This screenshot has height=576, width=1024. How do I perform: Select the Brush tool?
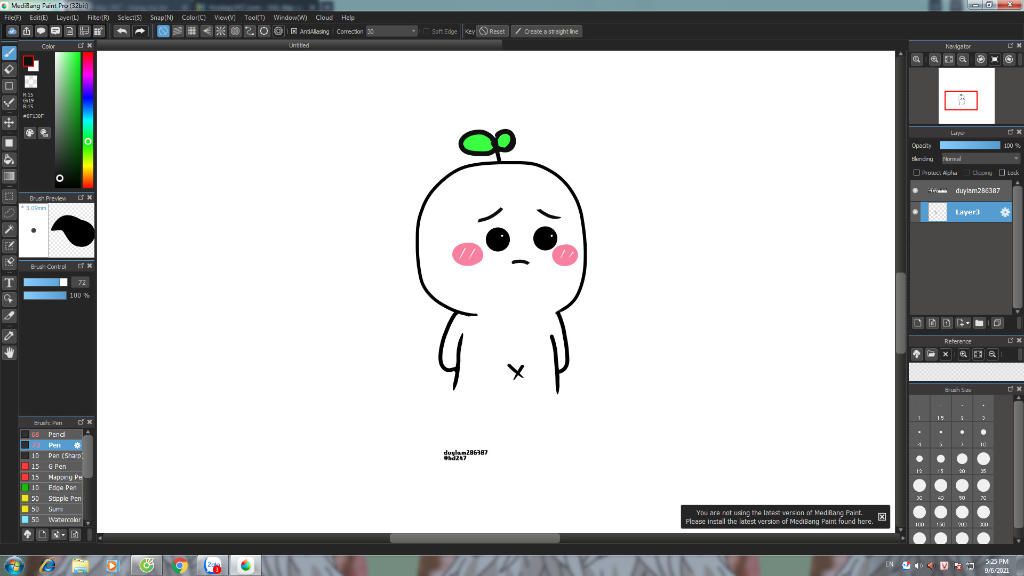(9, 53)
